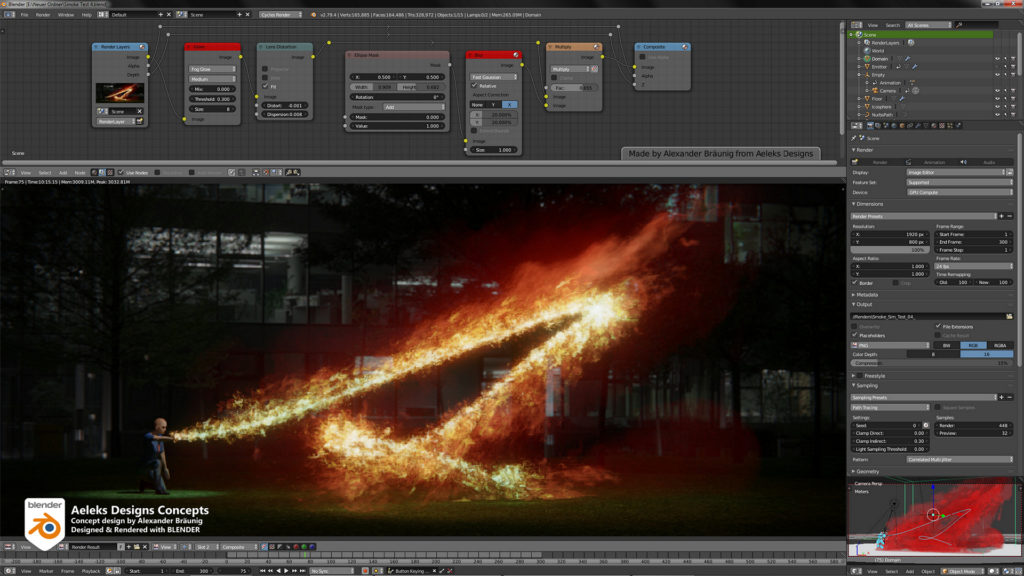This screenshot has height=576, width=1024.
Task: Click the outliner editor type icon
Action: pyautogui.click(x=856, y=25)
